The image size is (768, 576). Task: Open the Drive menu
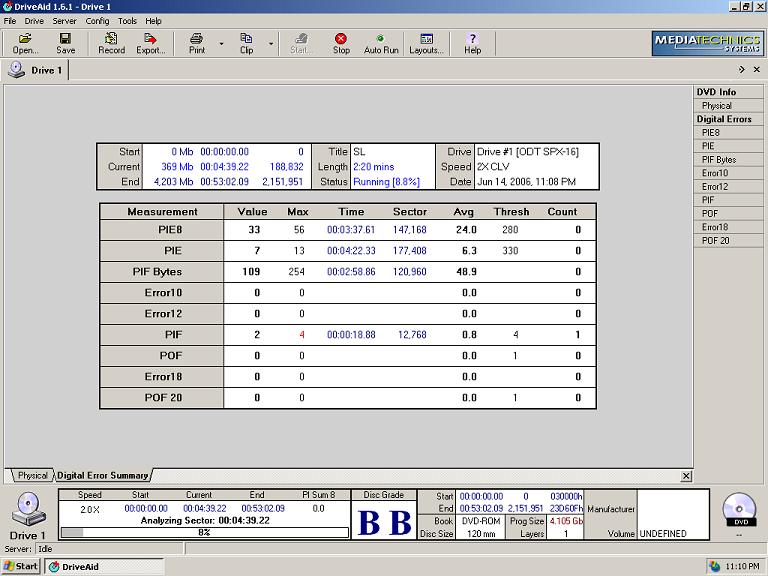(x=34, y=21)
